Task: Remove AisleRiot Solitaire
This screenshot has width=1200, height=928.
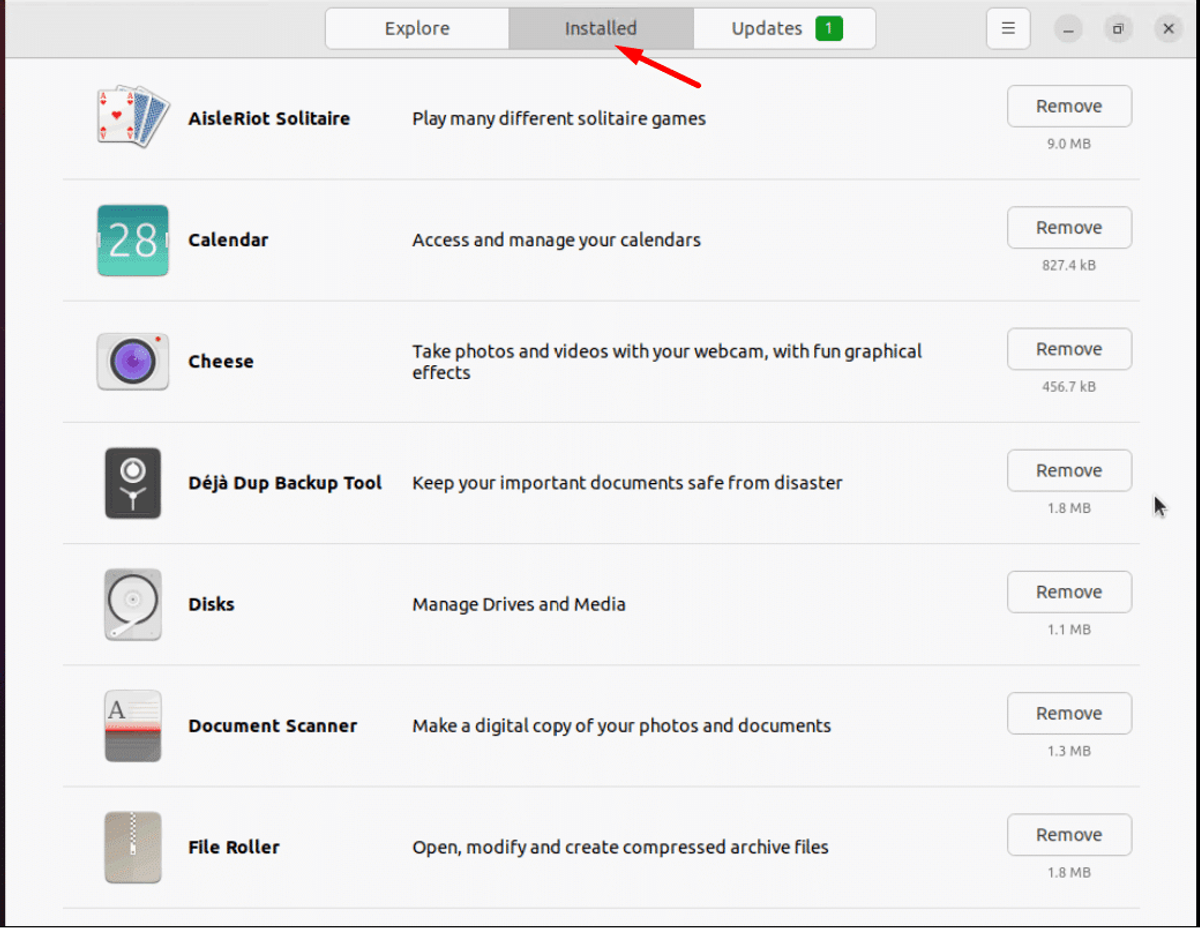Action: [1069, 106]
